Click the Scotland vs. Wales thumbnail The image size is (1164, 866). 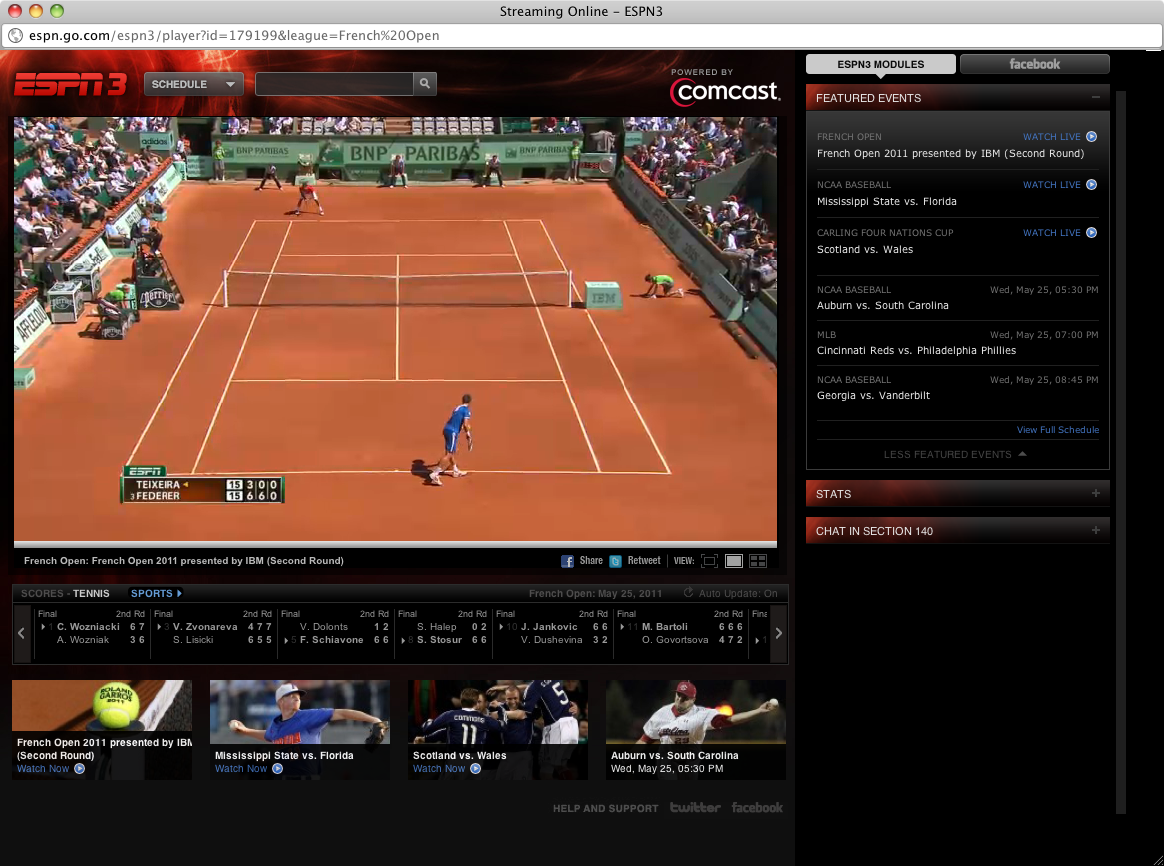click(x=497, y=712)
